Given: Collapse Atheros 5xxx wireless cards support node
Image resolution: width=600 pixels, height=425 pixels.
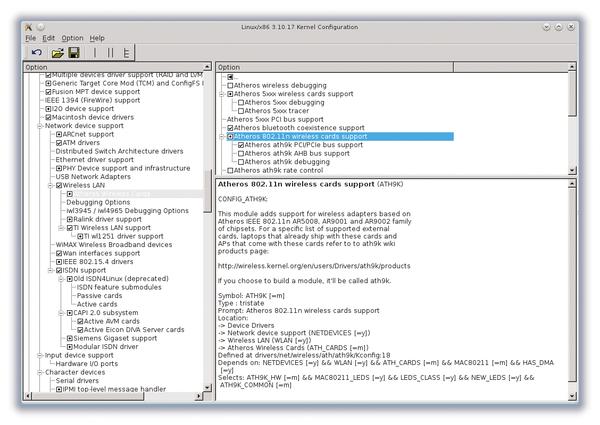Looking at the screenshot, I should (x=222, y=94).
